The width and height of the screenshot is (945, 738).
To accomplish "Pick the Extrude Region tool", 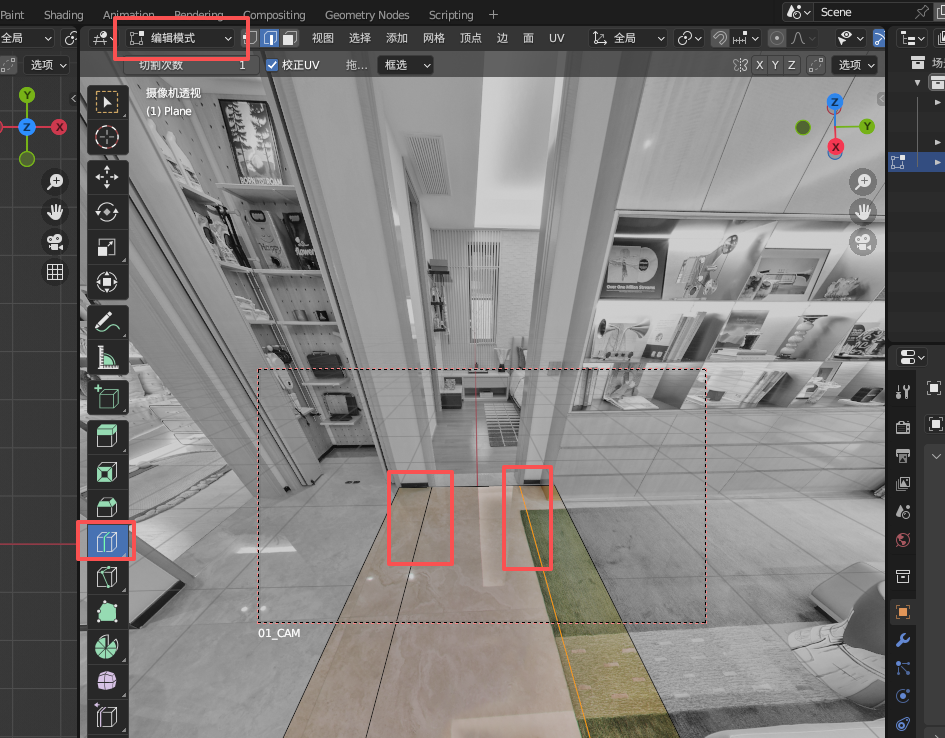I will click(x=106, y=435).
